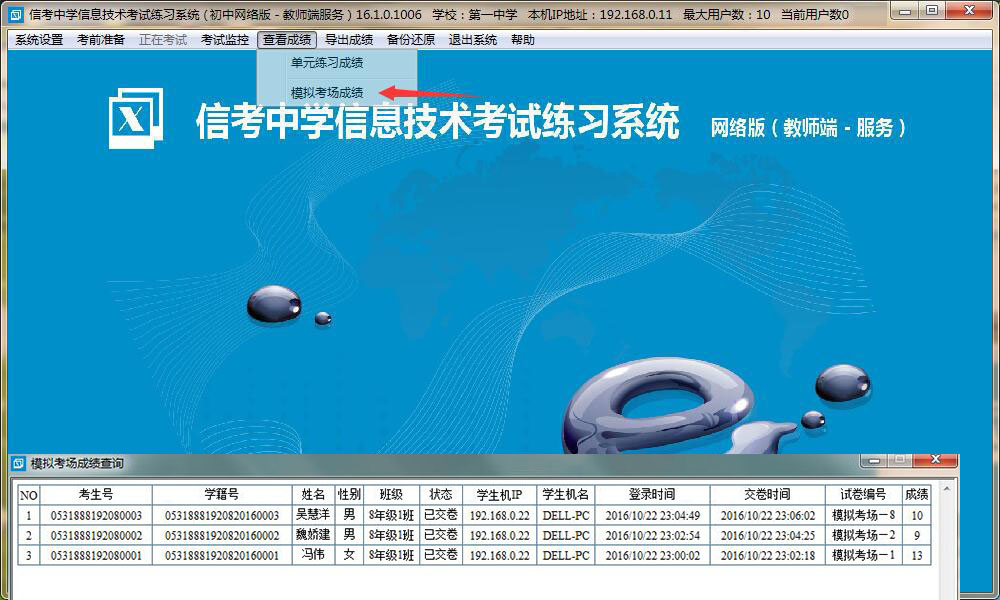Click the app icon in the main title bar

[15, 14]
